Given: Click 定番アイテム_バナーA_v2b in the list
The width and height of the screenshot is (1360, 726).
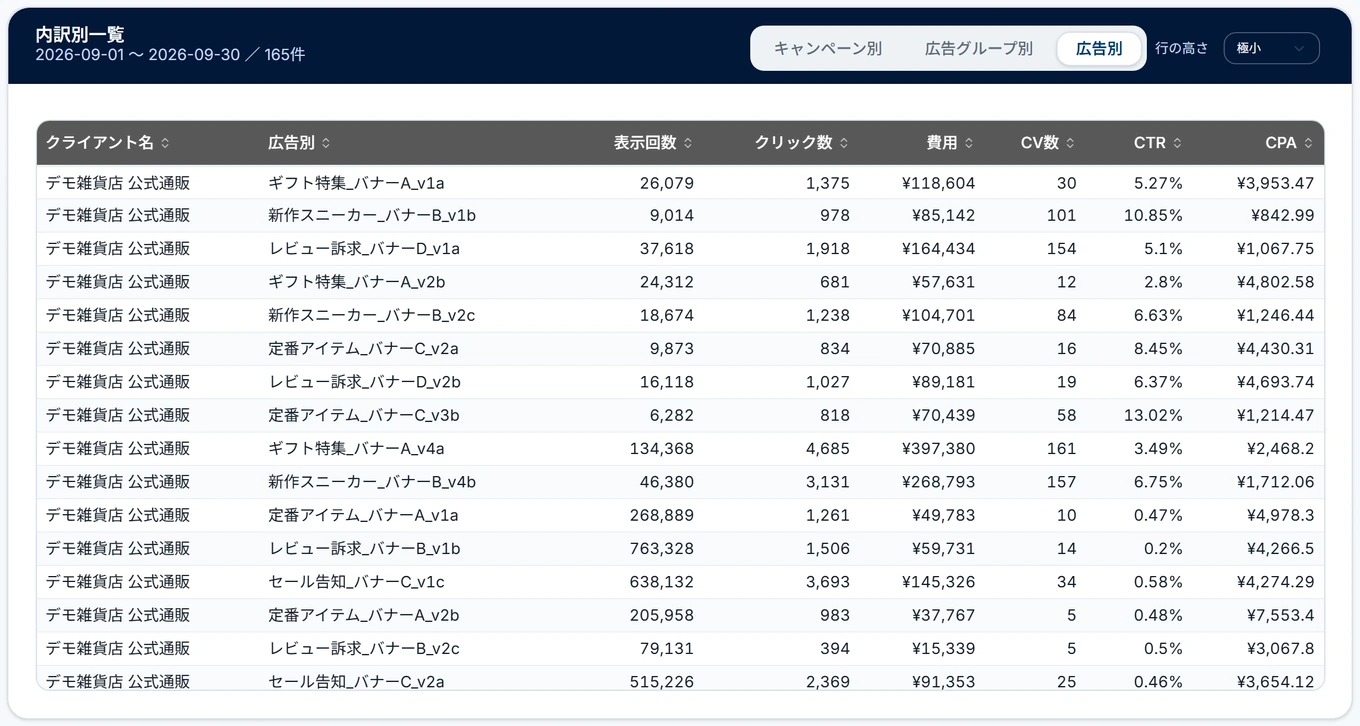Looking at the screenshot, I should pos(364,615).
